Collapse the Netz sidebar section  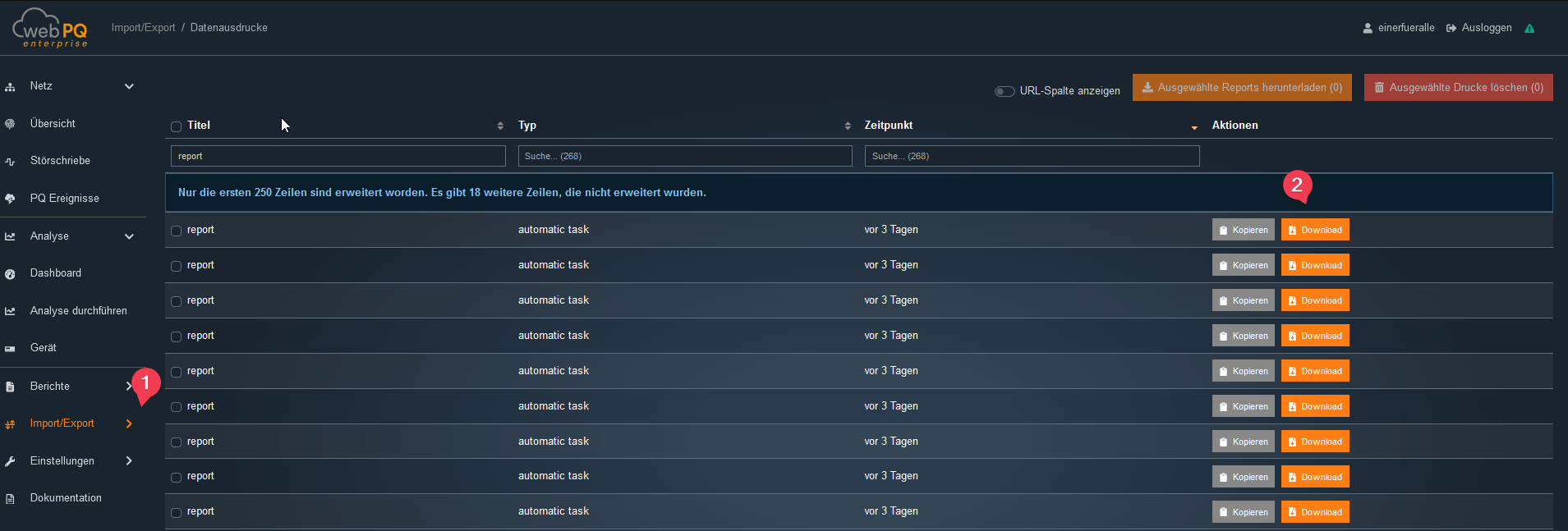(x=129, y=86)
